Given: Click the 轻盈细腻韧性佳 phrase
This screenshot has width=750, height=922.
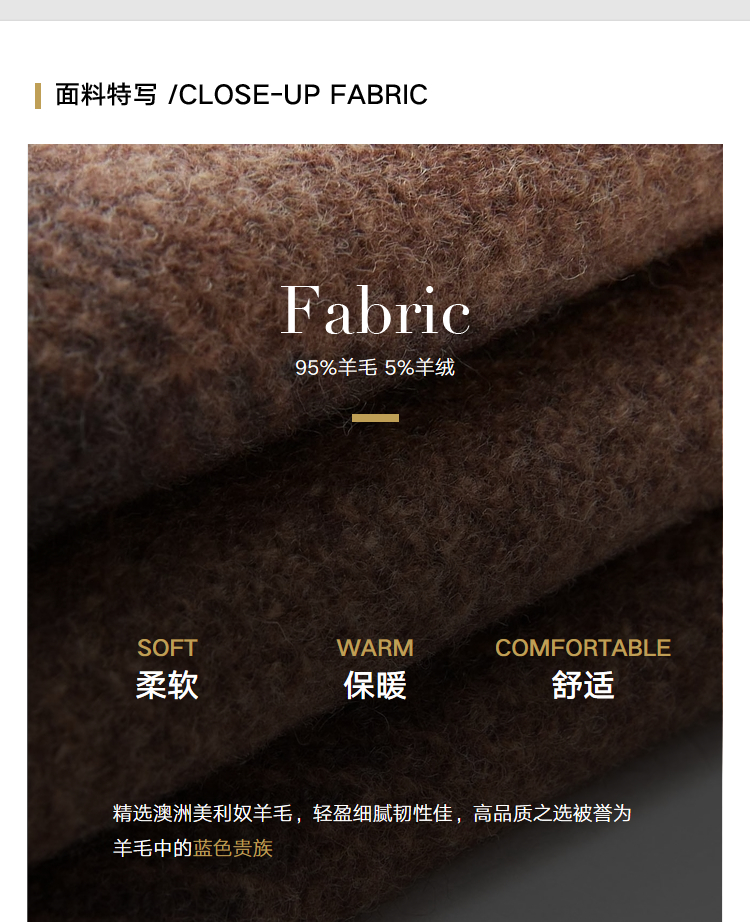Looking at the screenshot, I should coord(382,813).
